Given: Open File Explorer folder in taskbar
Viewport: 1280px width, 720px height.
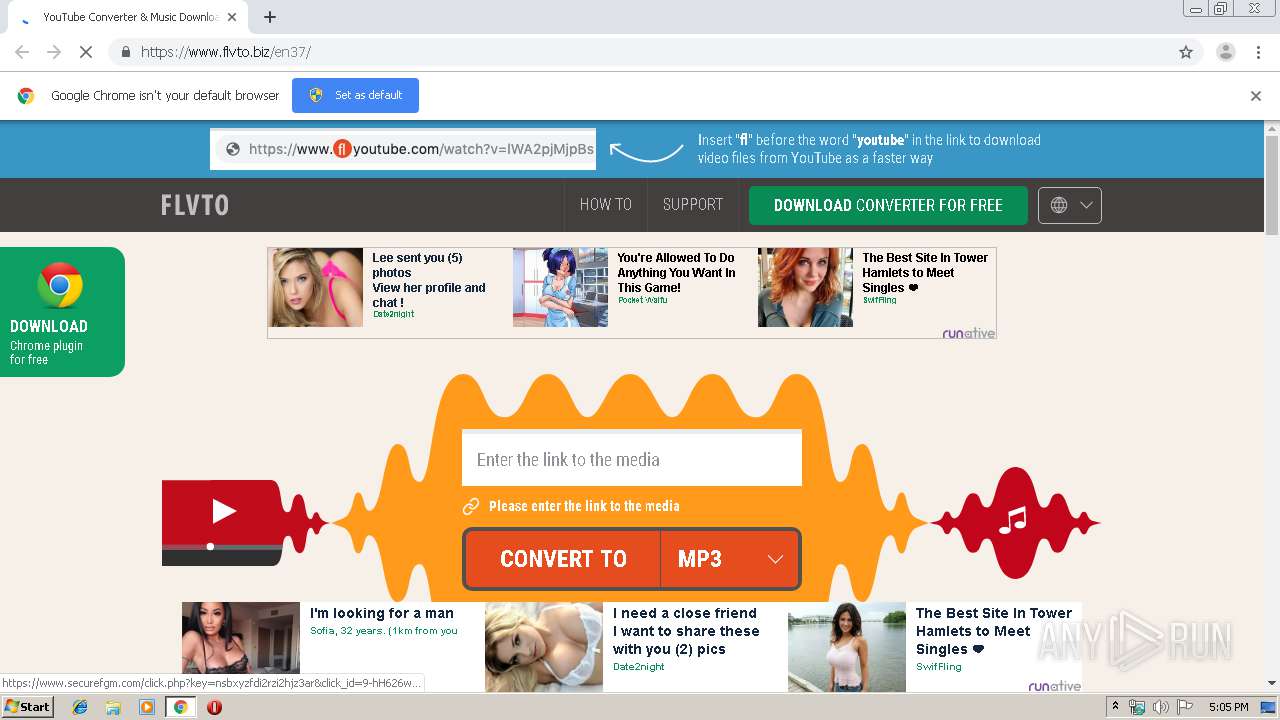Looking at the screenshot, I should [x=113, y=707].
